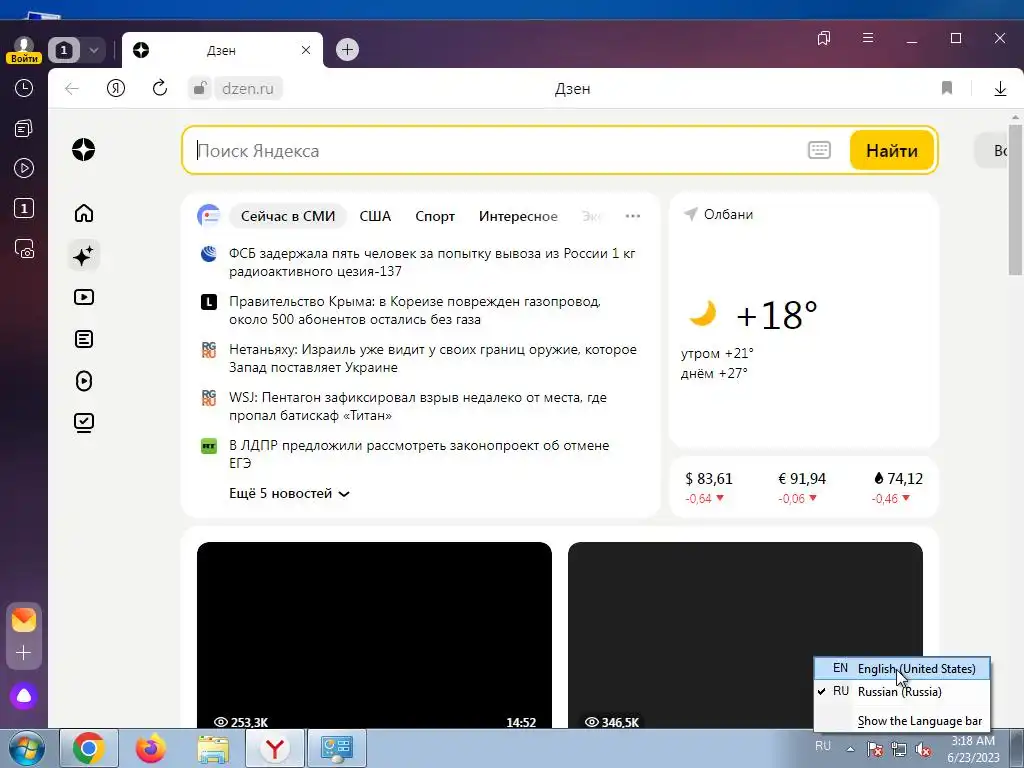Open the Правительство Крыма gas pipeline news
Screen dimensions: 1024x768
pyautogui.click(x=415, y=311)
